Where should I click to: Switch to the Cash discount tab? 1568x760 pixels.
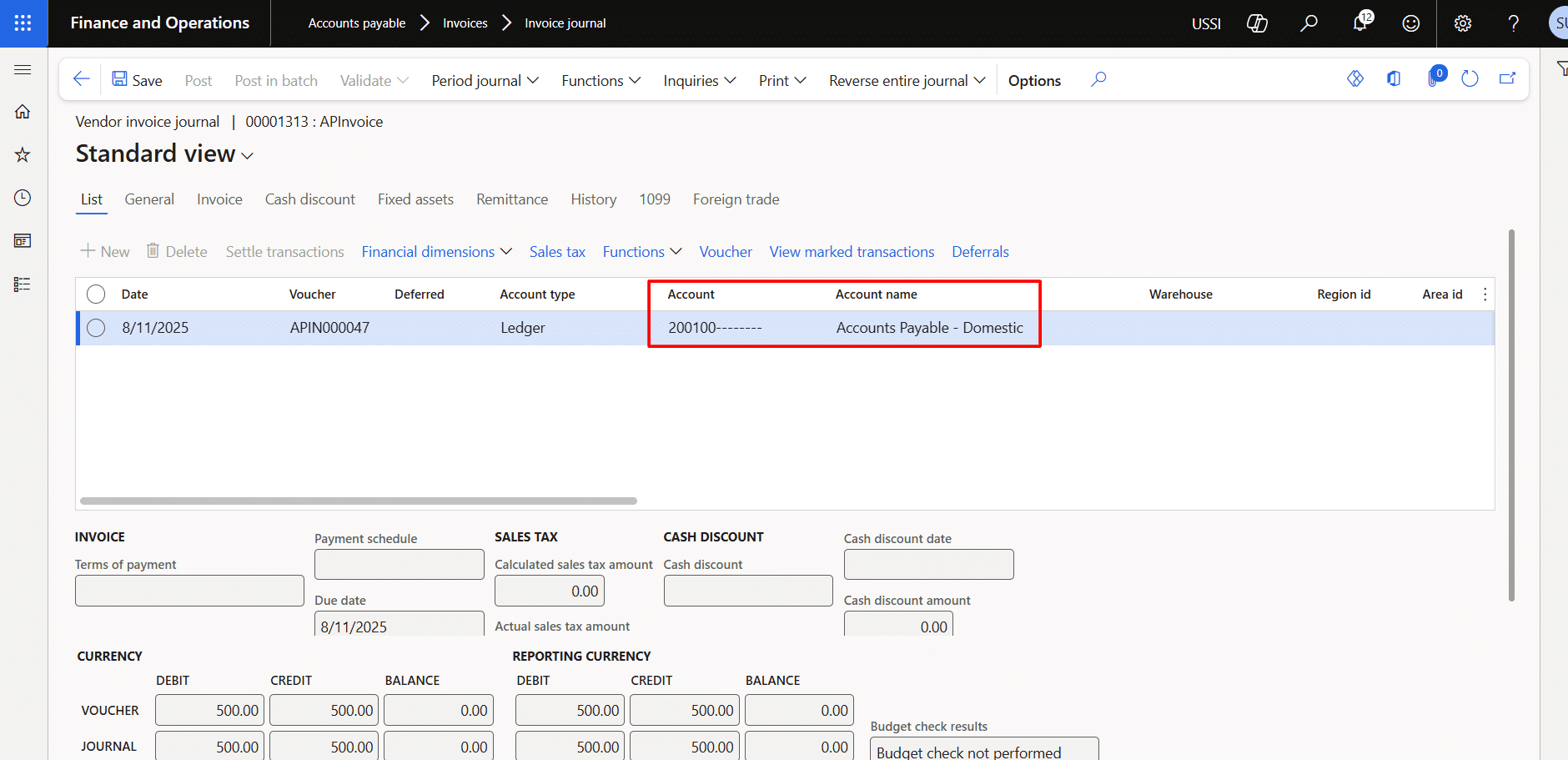click(309, 199)
